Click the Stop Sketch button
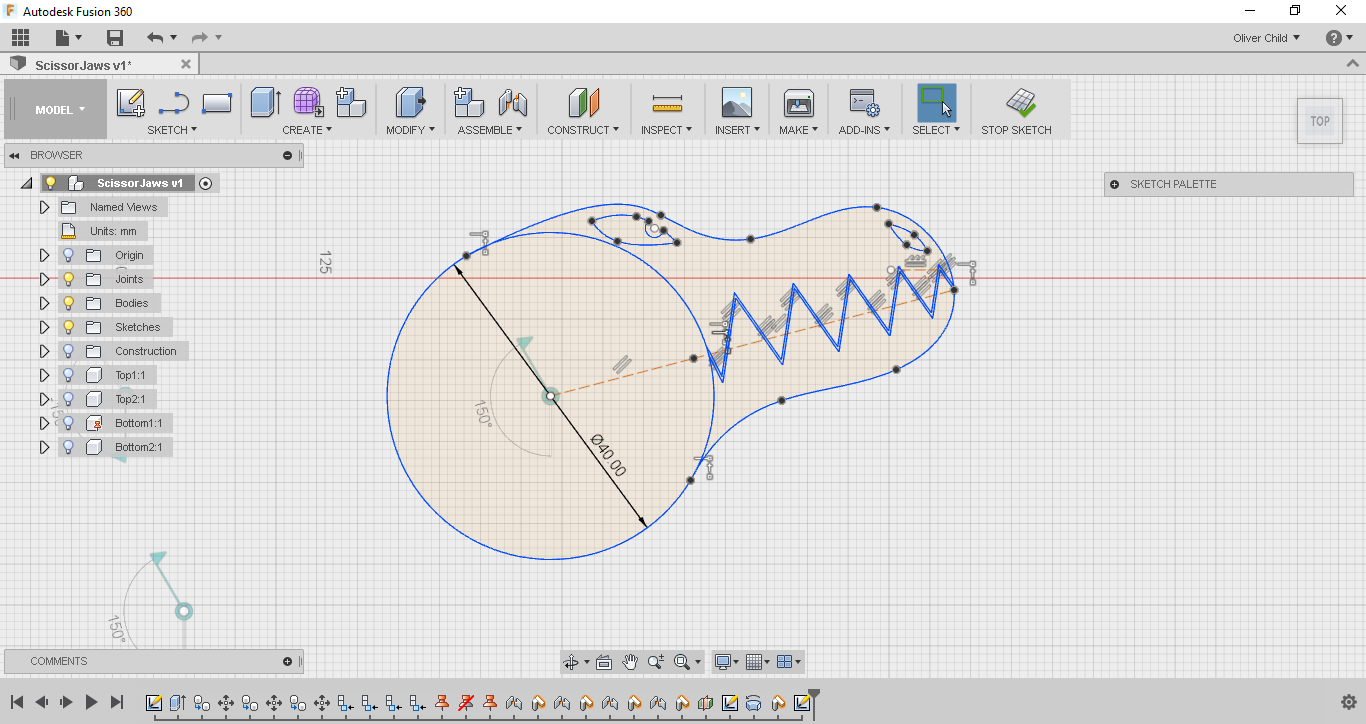This screenshot has height=724, width=1366. (1017, 110)
